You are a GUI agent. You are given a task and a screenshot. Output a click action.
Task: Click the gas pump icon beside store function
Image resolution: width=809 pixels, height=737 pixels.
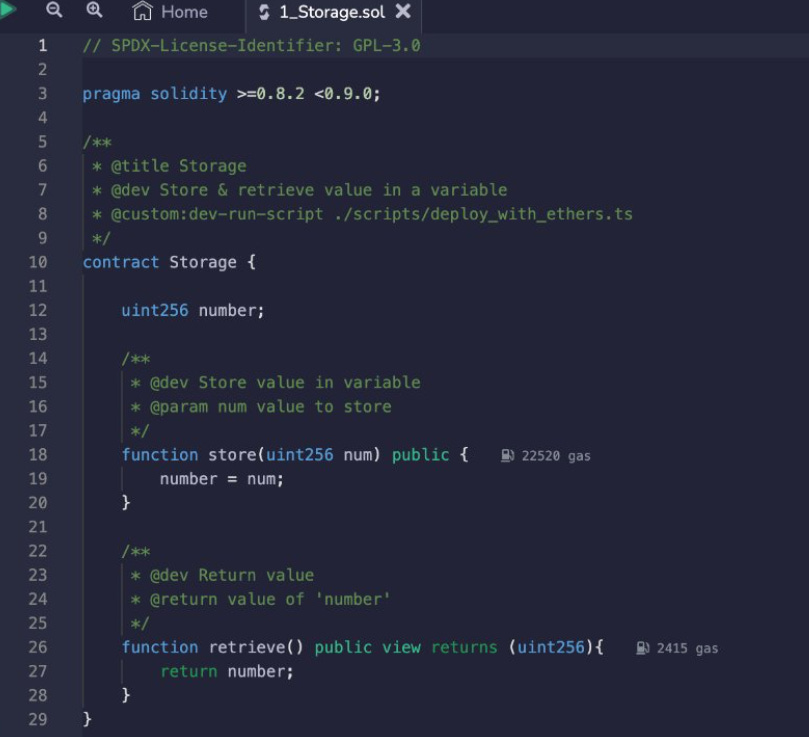507,456
